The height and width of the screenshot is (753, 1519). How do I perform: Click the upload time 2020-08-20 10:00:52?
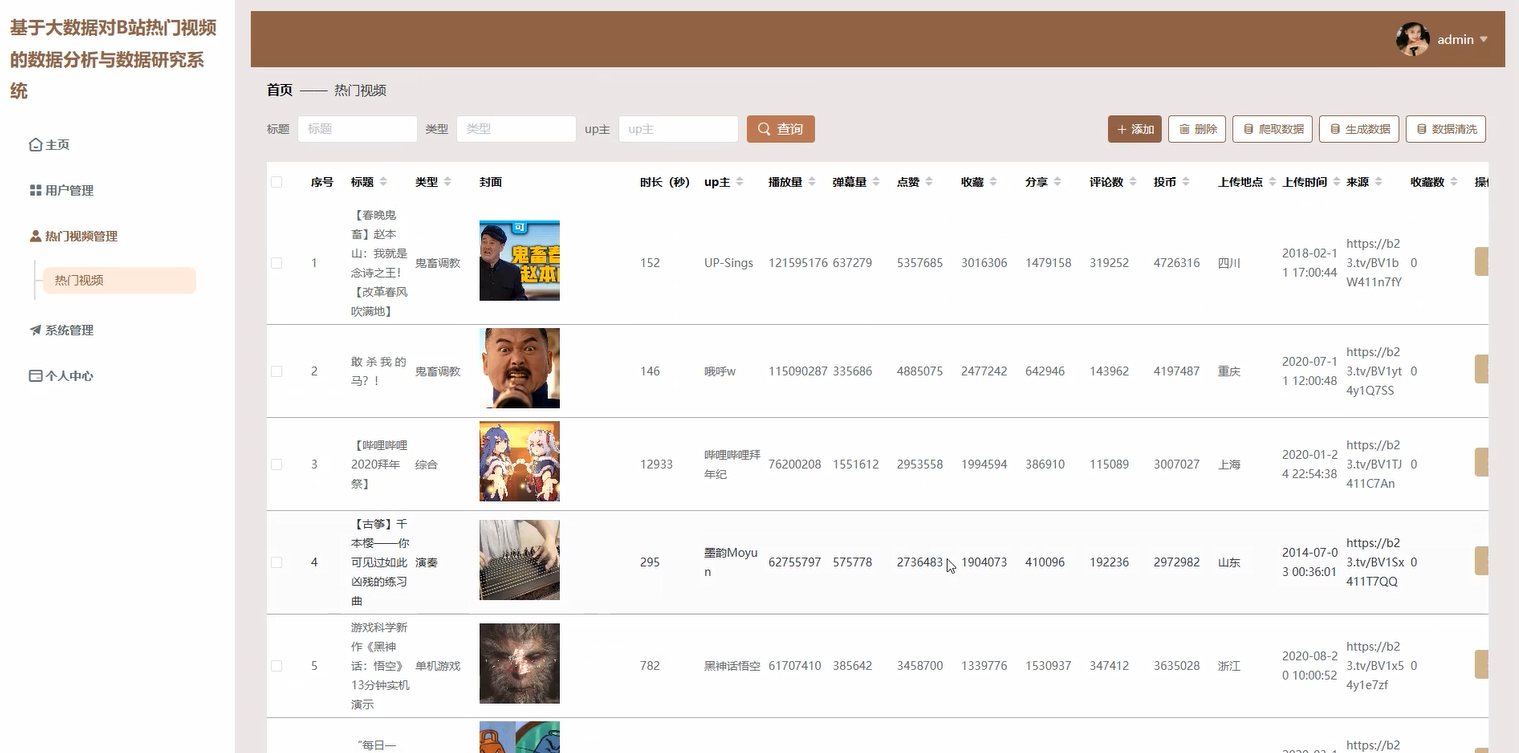point(1309,666)
